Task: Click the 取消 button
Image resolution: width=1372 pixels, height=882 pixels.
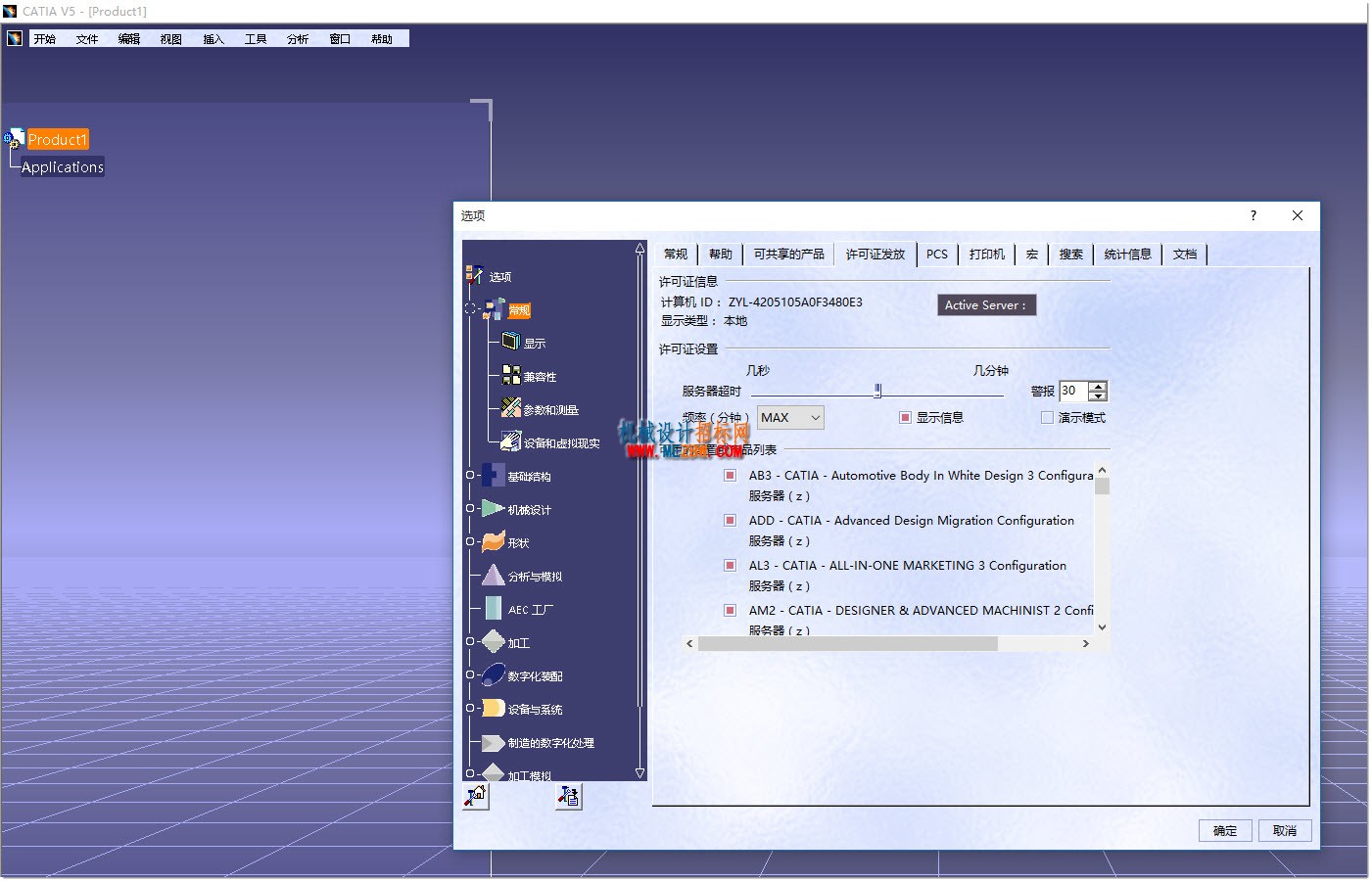Action: click(x=1285, y=830)
